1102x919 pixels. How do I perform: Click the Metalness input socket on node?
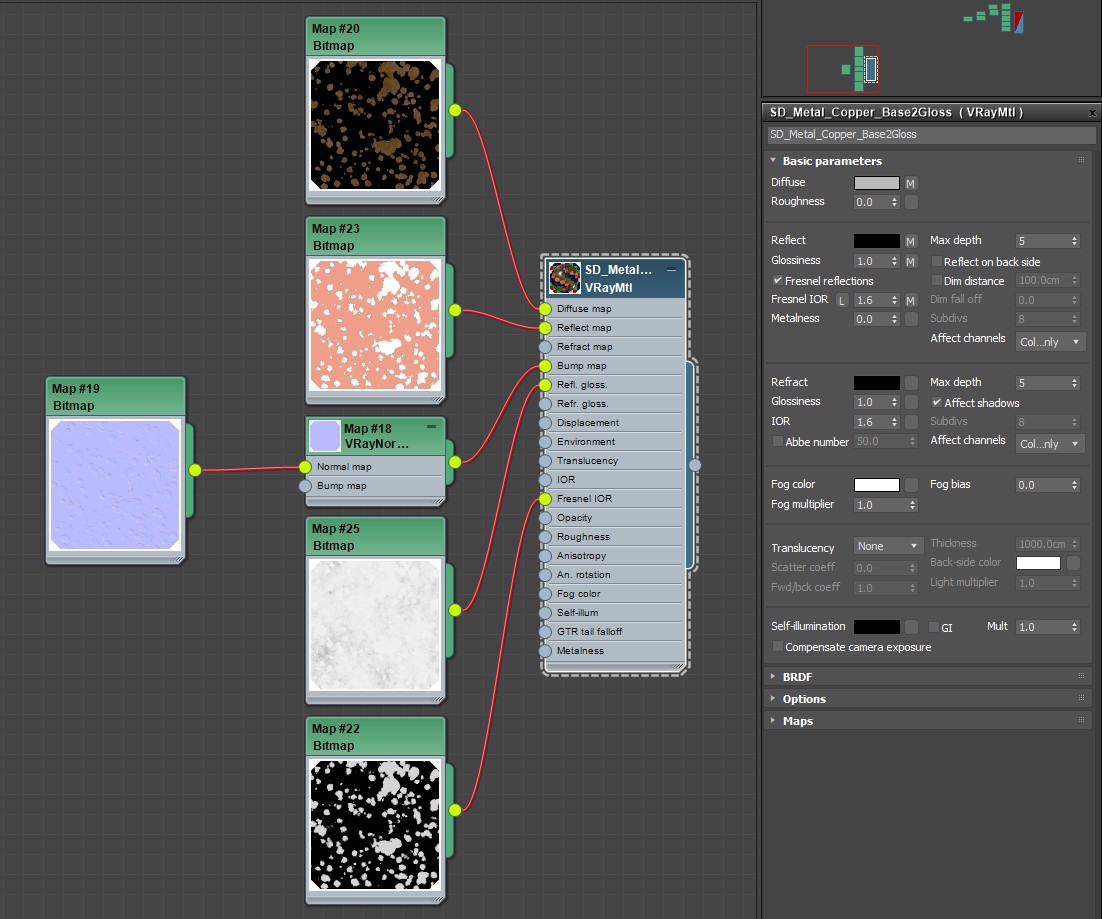pyautogui.click(x=545, y=651)
